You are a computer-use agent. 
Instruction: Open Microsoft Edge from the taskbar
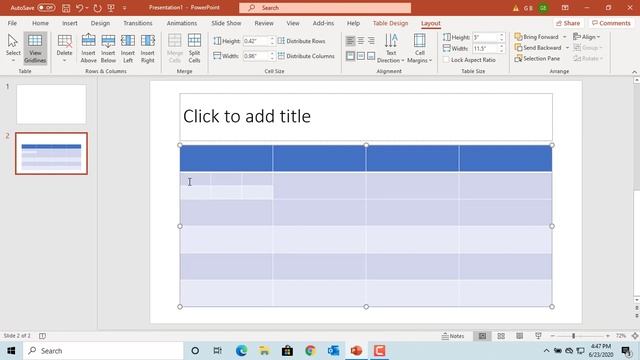click(241, 351)
